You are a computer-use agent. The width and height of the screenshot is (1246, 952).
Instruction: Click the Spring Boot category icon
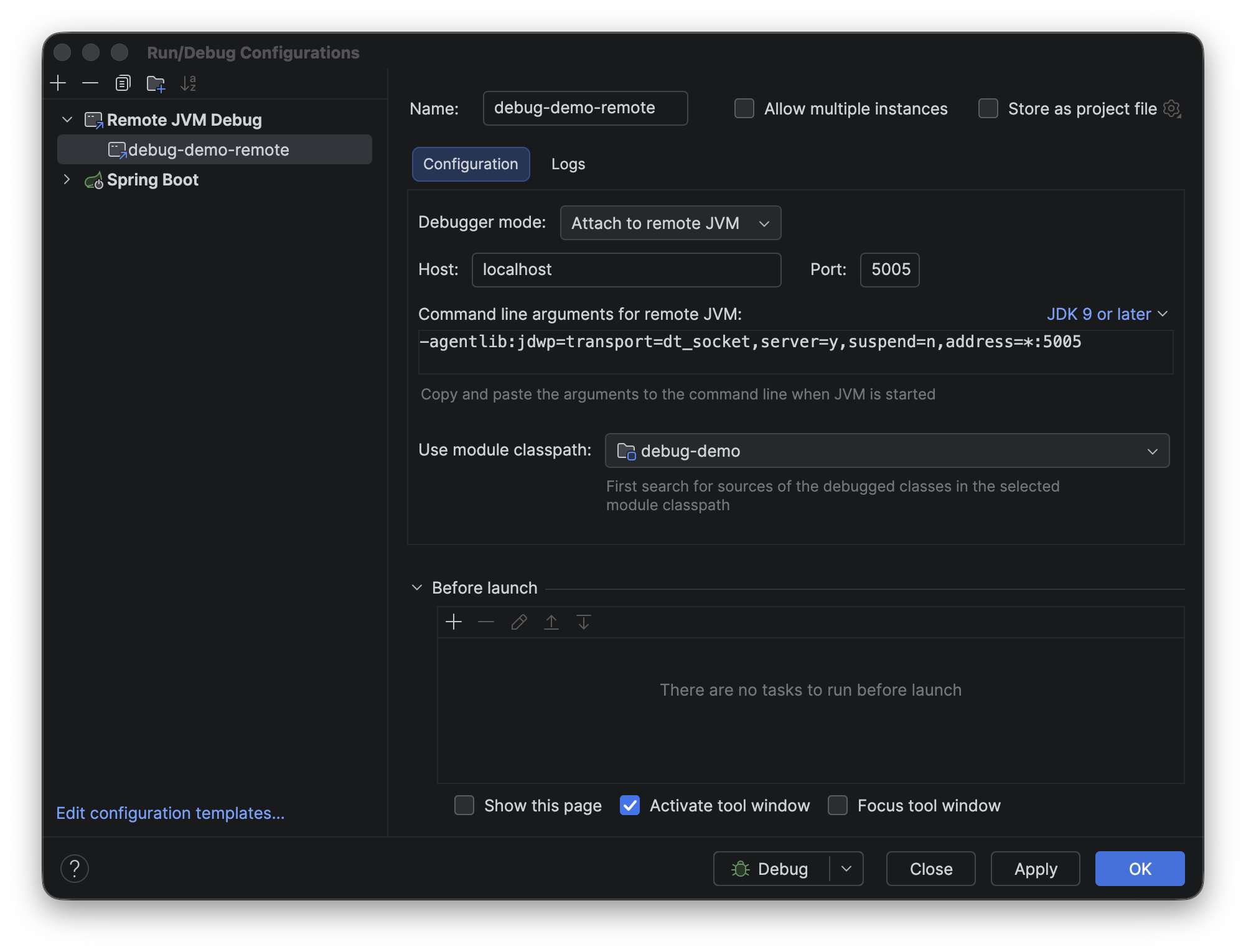[93, 180]
